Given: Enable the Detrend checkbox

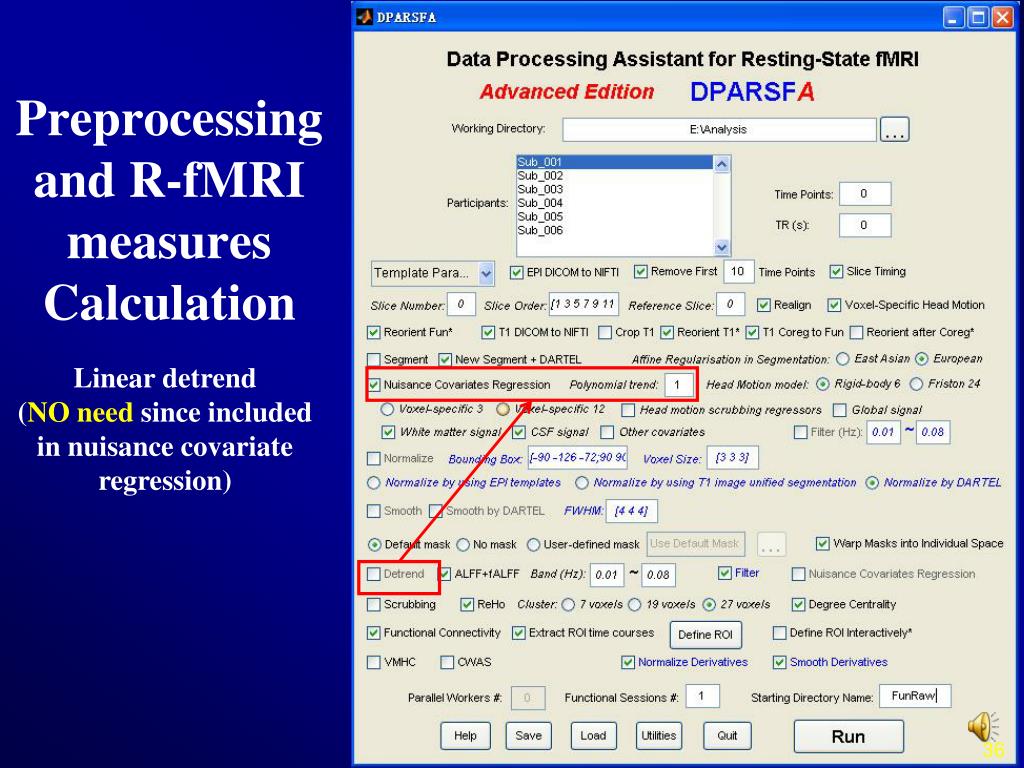Looking at the screenshot, I should (x=374, y=574).
